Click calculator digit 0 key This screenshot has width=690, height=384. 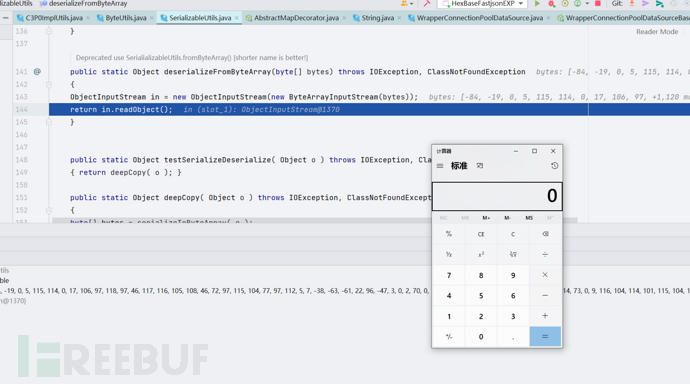coord(481,336)
